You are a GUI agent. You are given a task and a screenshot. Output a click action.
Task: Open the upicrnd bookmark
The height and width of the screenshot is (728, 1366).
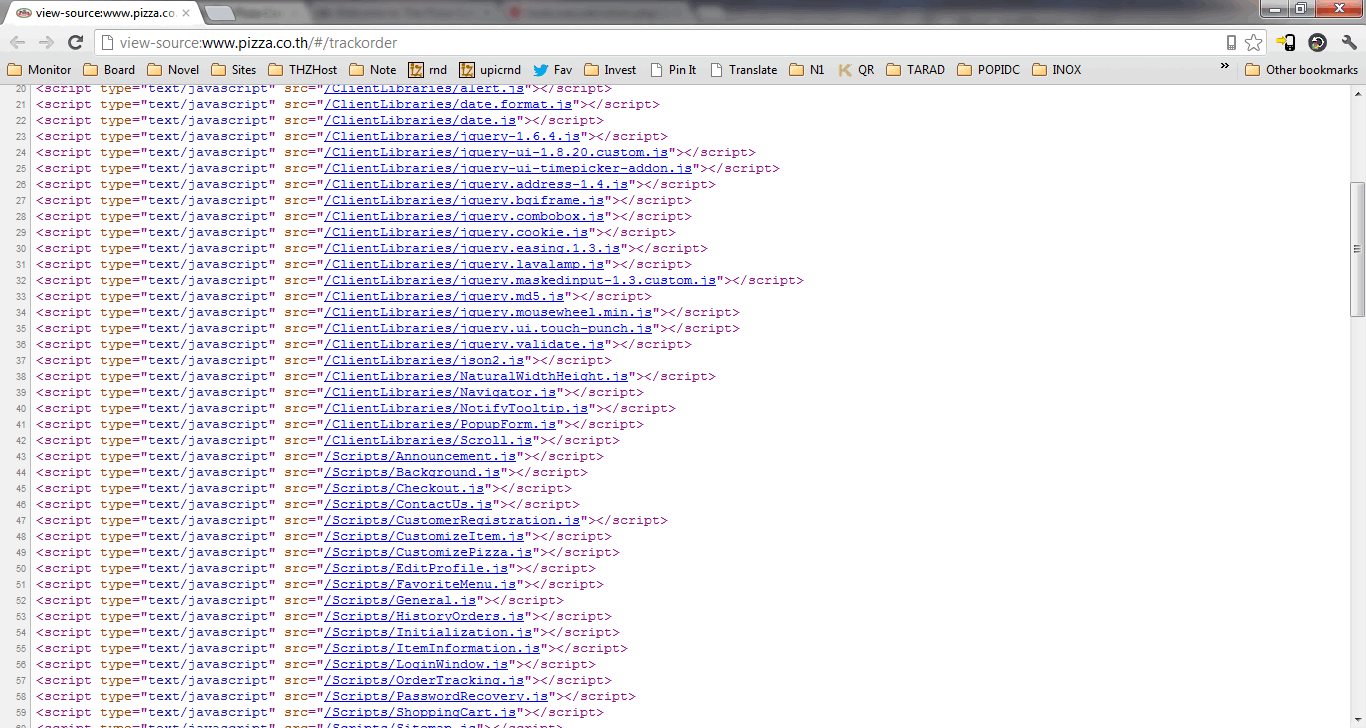tap(489, 70)
